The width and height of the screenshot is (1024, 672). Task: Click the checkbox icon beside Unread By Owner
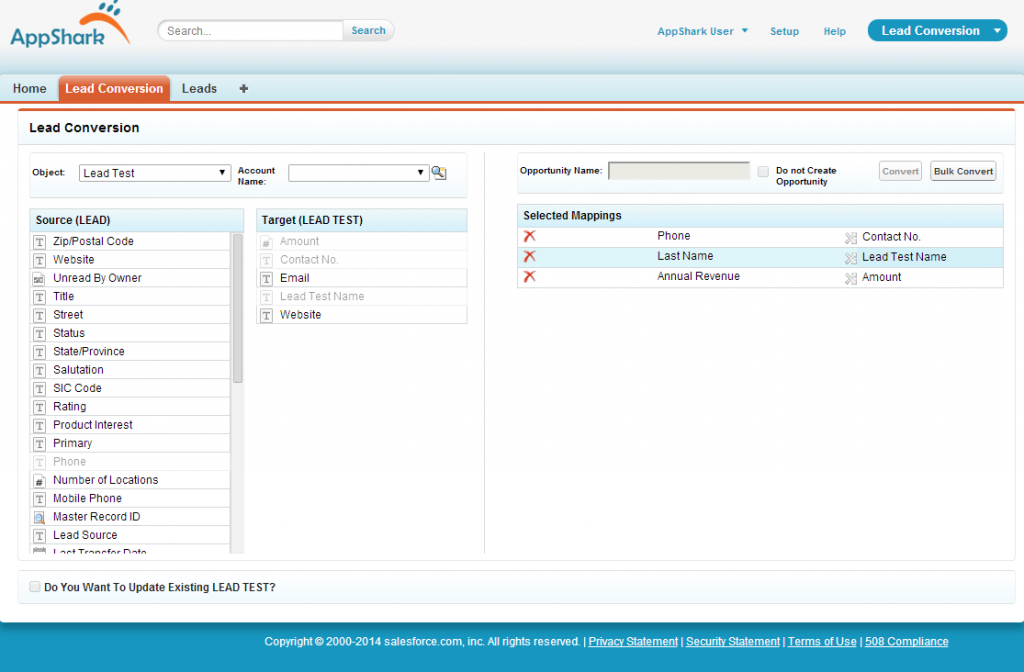[40, 279]
